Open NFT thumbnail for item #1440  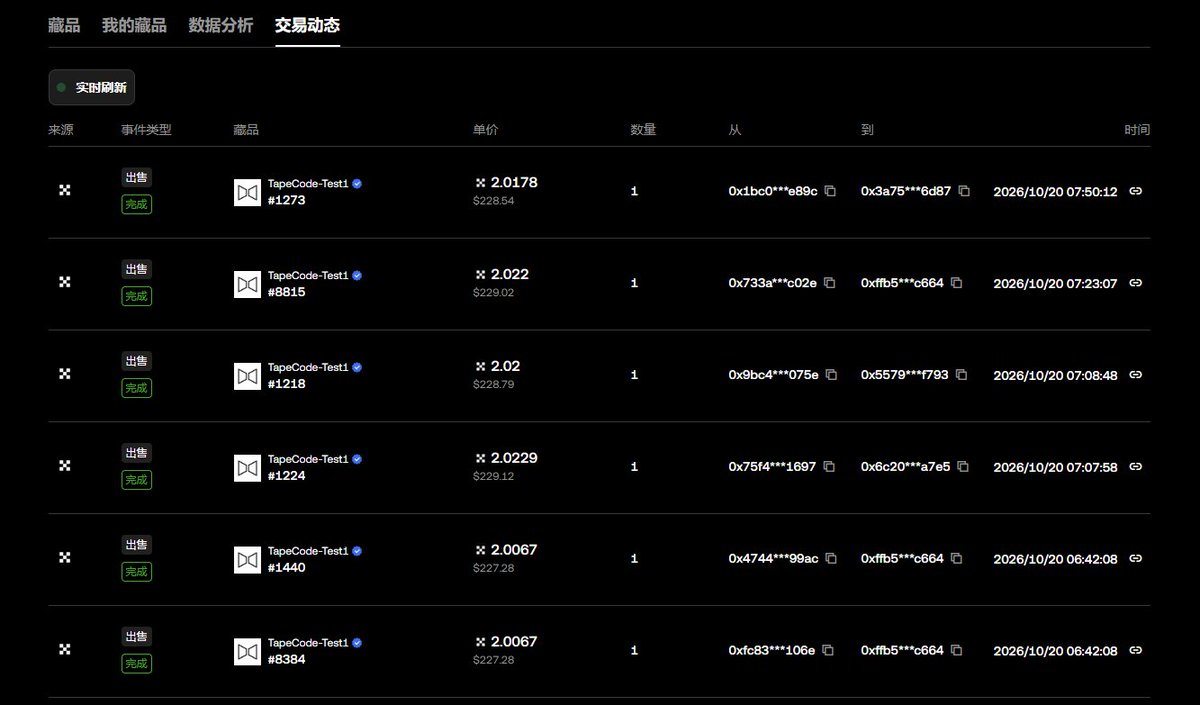(247, 560)
